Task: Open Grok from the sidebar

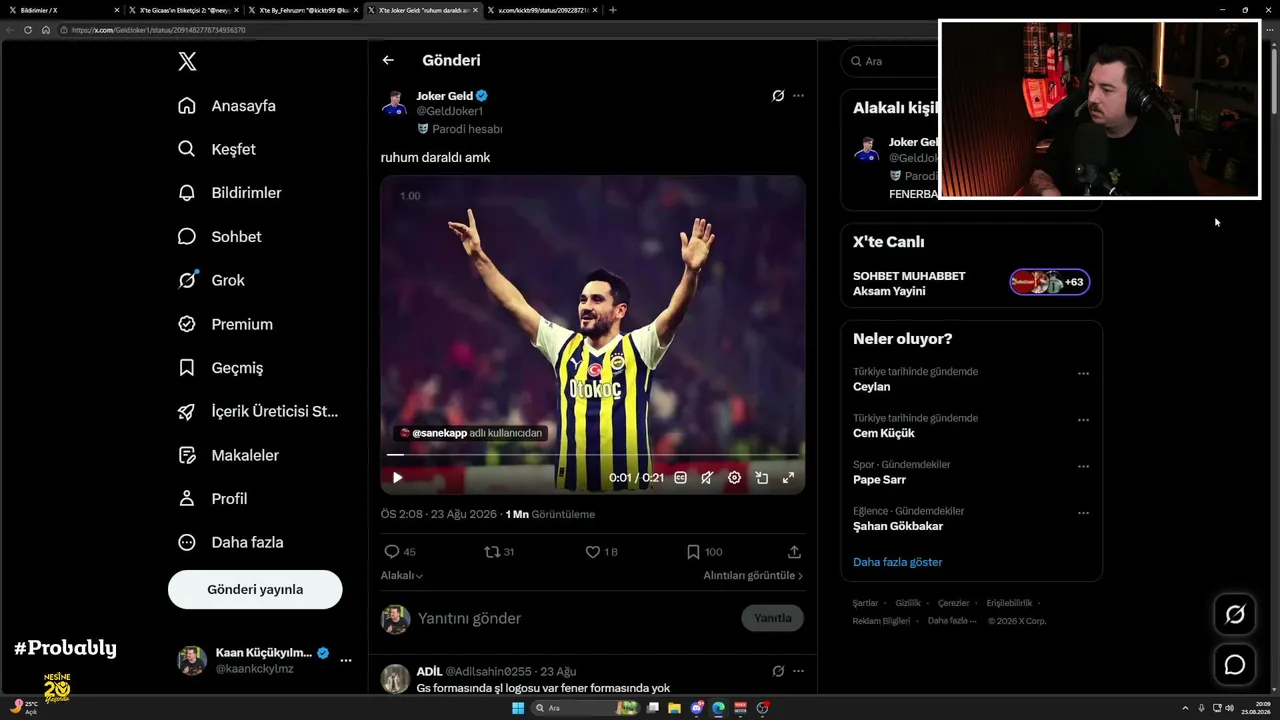Action: 211,280
